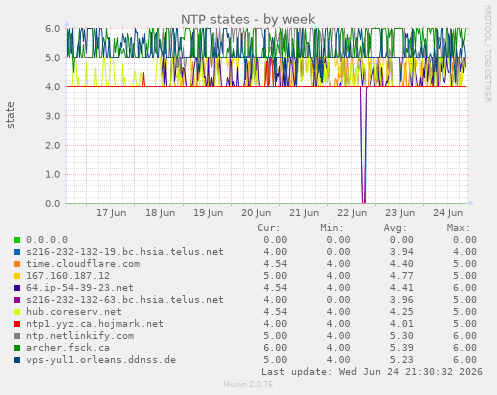Click the lime hub.coreserv.net legend swatch
This screenshot has height=395, width=497.
point(17,312)
